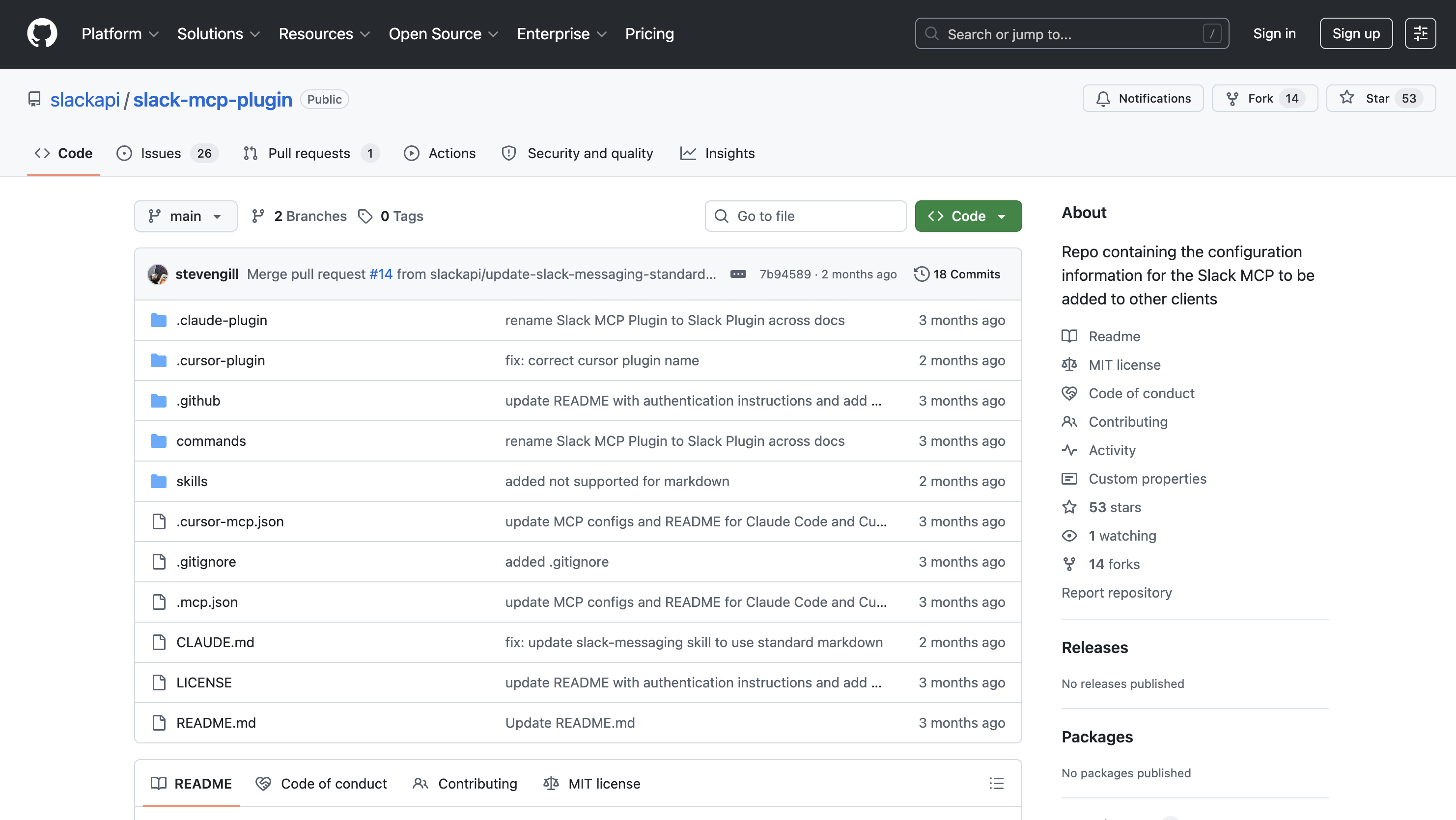The width and height of the screenshot is (1456, 820).
Task: Open the CLAUDE.md file
Action: tap(215, 642)
